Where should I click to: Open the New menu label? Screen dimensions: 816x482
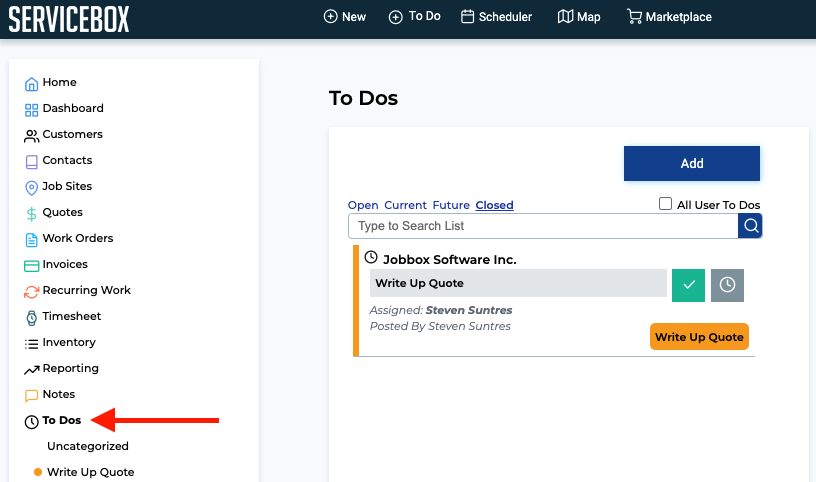[354, 17]
